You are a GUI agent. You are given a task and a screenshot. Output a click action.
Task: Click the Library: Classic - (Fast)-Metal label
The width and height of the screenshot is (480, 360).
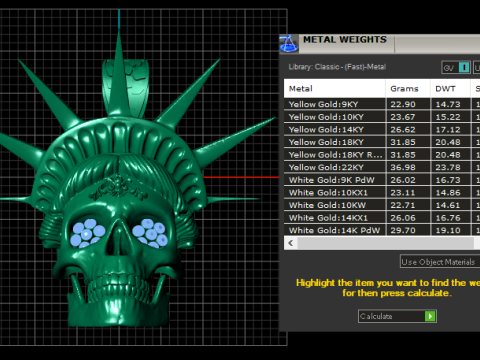click(x=337, y=67)
